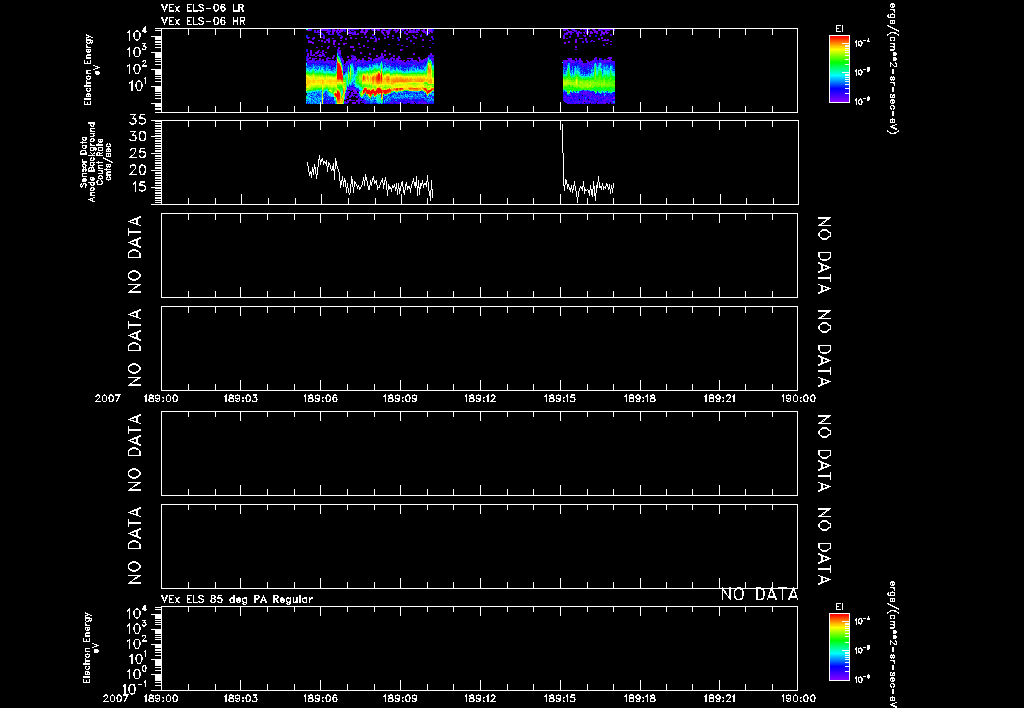Click "189:21" on the middle time axis
Viewport: 1024px width, 708px height.
[720, 398]
